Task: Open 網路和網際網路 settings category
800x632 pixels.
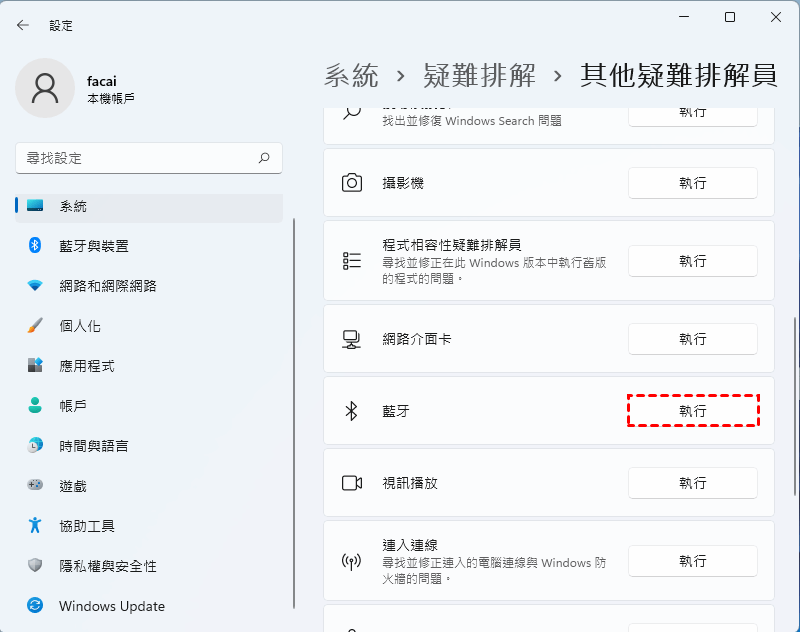Action: coord(149,286)
